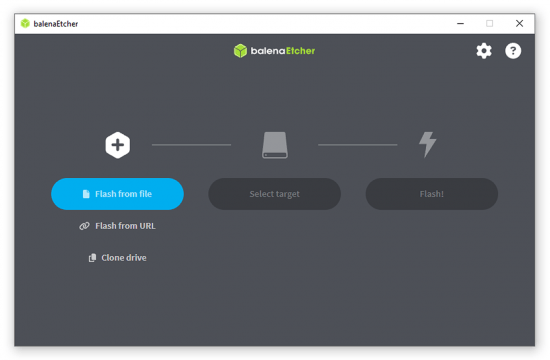Open help with the question mark icon
Viewport: 550px width, 360px height.
pyautogui.click(x=513, y=51)
